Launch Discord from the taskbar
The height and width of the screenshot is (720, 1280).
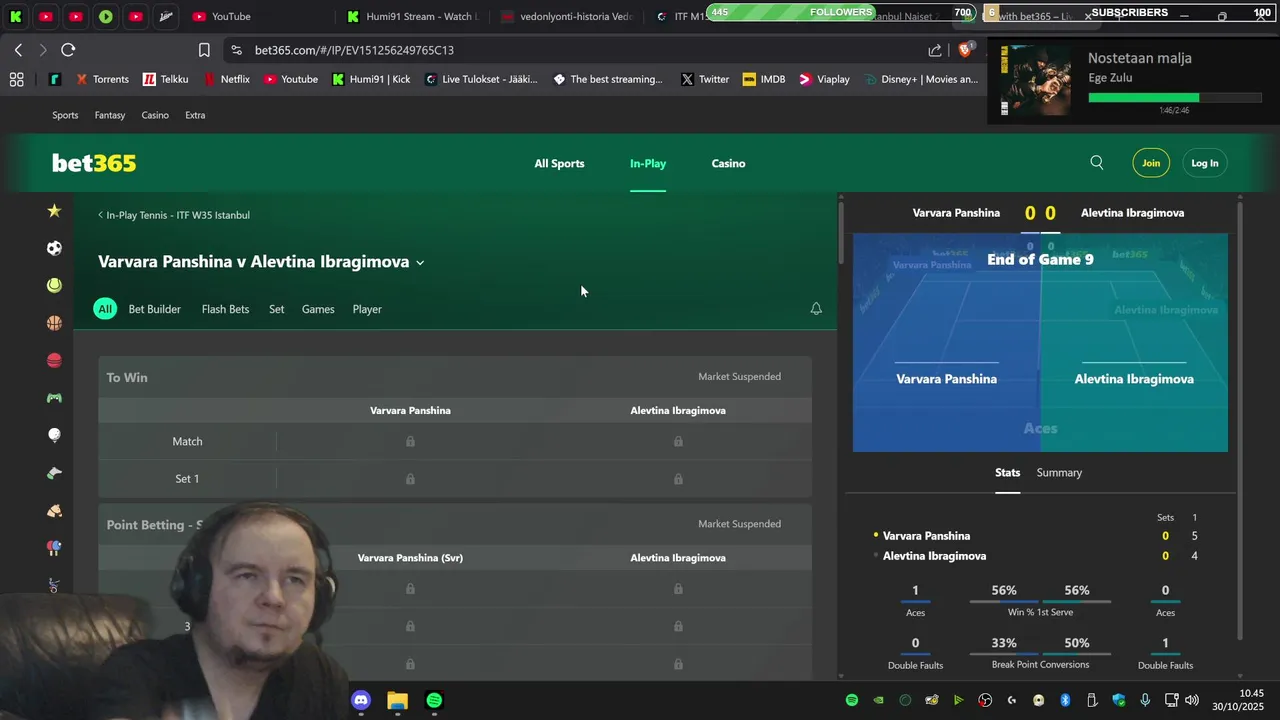[361, 701]
